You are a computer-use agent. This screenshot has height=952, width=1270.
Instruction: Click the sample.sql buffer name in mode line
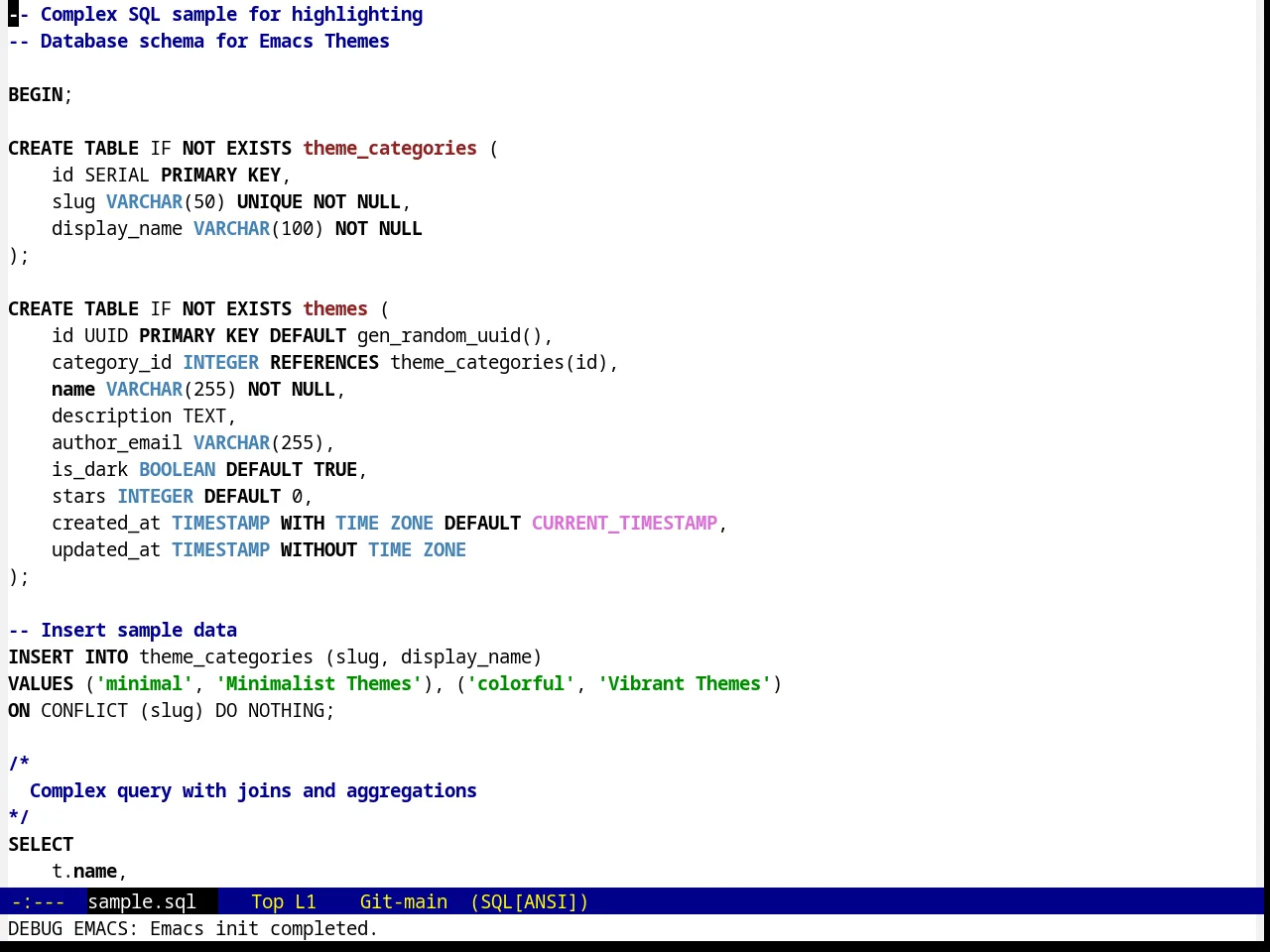(x=142, y=901)
